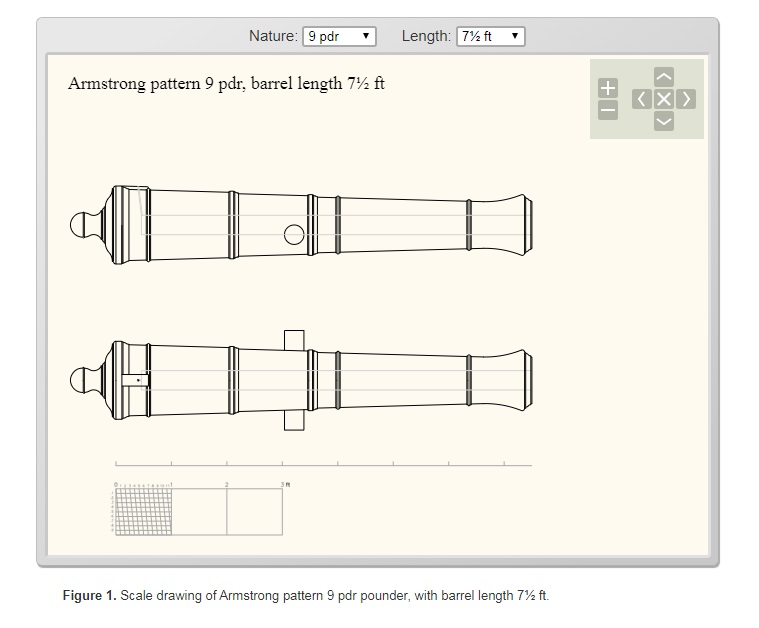
Task: Click the trunnion circle on the side-view cannon
Action: pyautogui.click(x=294, y=235)
